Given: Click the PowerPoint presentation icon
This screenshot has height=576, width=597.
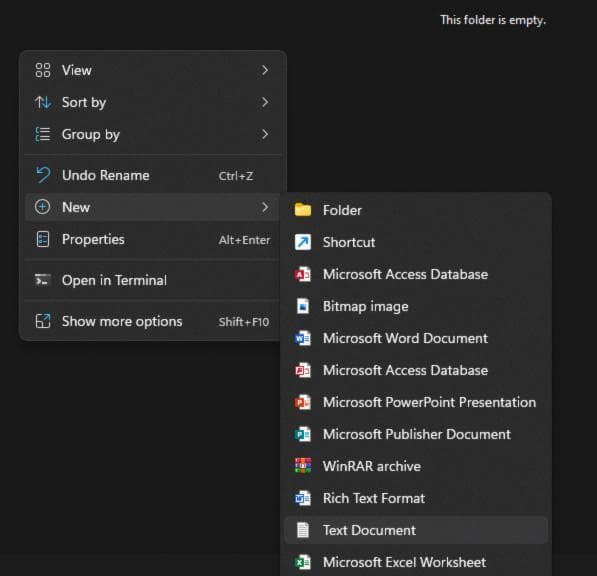Looking at the screenshot, I should click(x=303, y=402).
